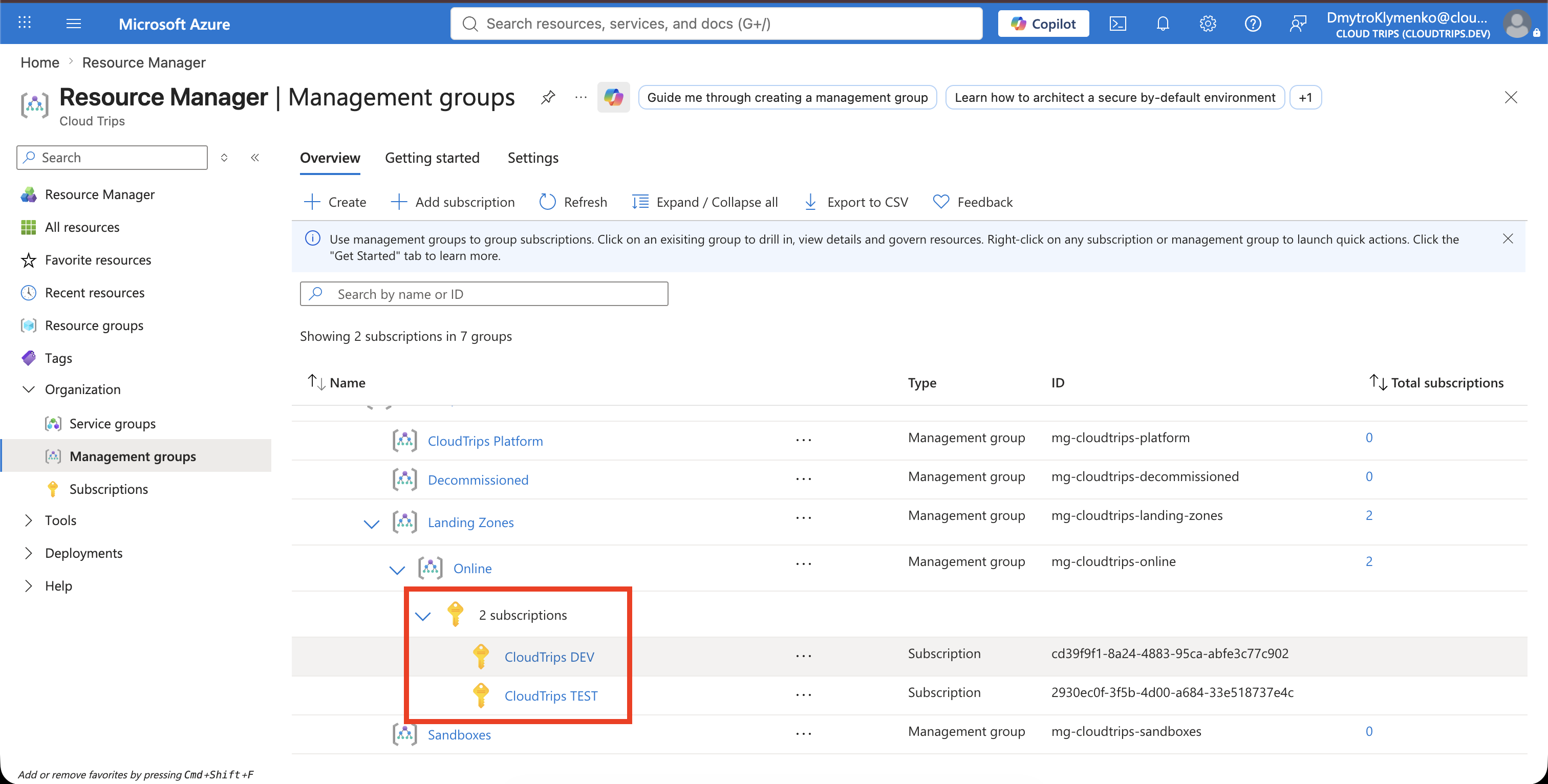
Task: Open portal settings gear
Action: [x=1208, y=24]
